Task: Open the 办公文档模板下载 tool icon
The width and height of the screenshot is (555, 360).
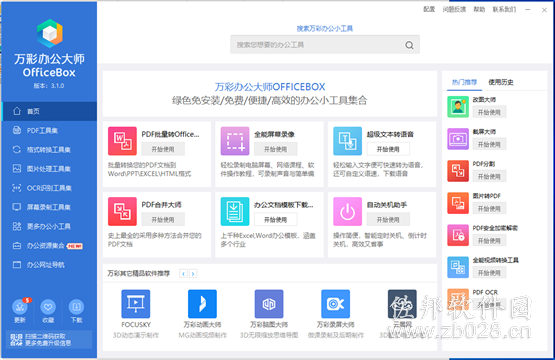Action: 235,211
